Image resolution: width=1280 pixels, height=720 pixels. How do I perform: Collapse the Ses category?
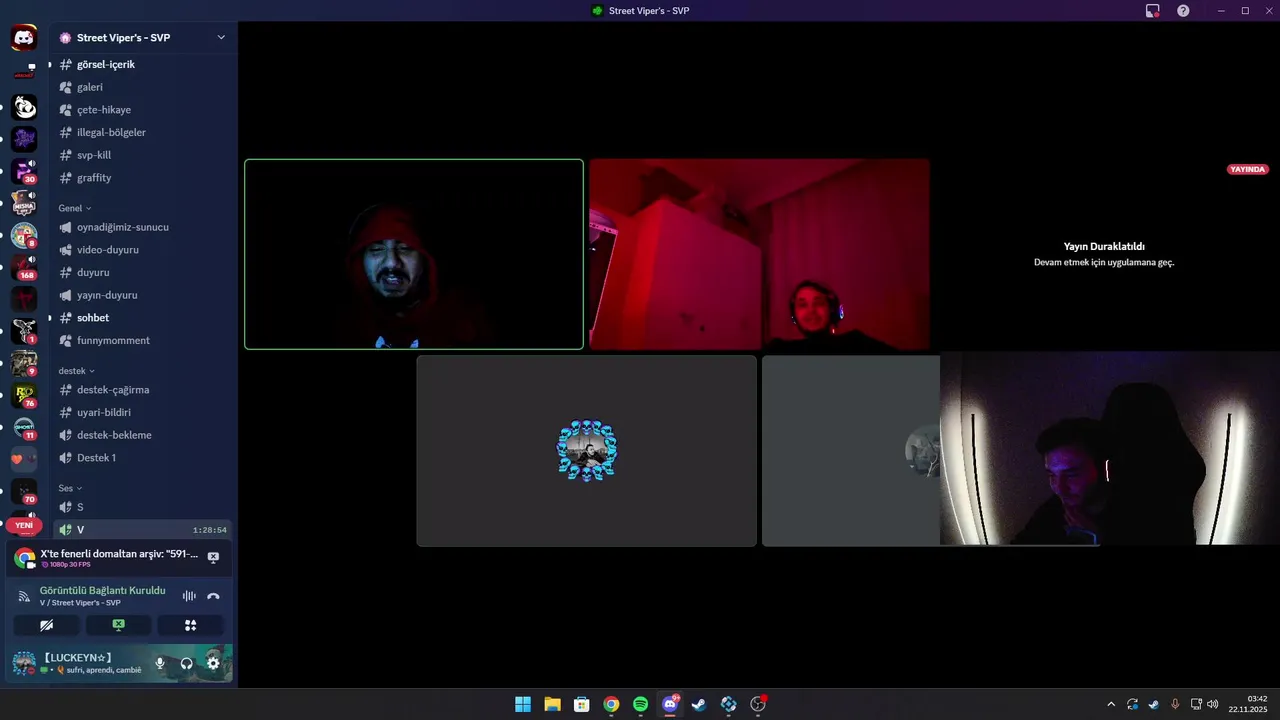coord(70,488)
